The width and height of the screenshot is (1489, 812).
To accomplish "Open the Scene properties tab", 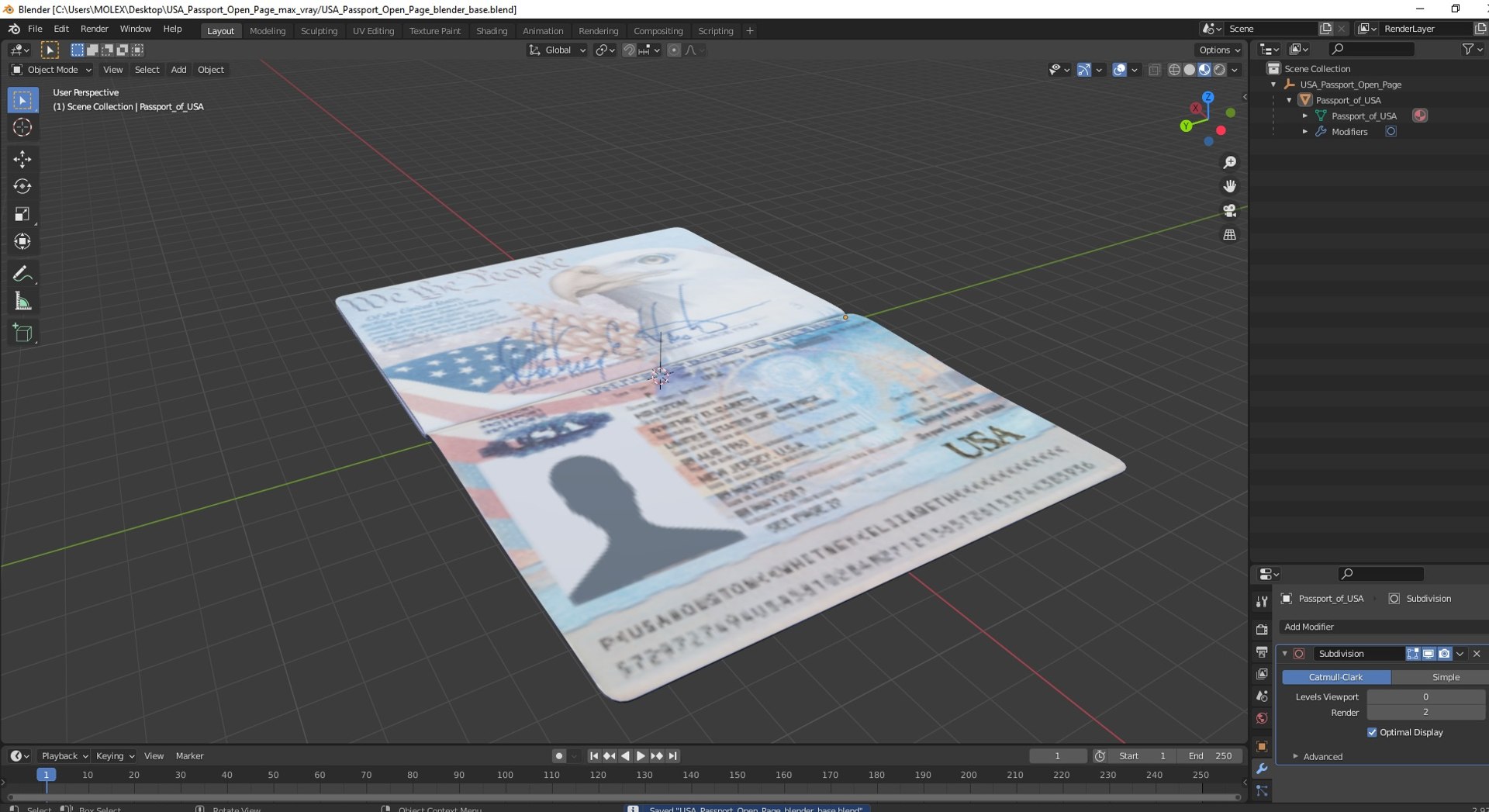I will [1262, 696].
